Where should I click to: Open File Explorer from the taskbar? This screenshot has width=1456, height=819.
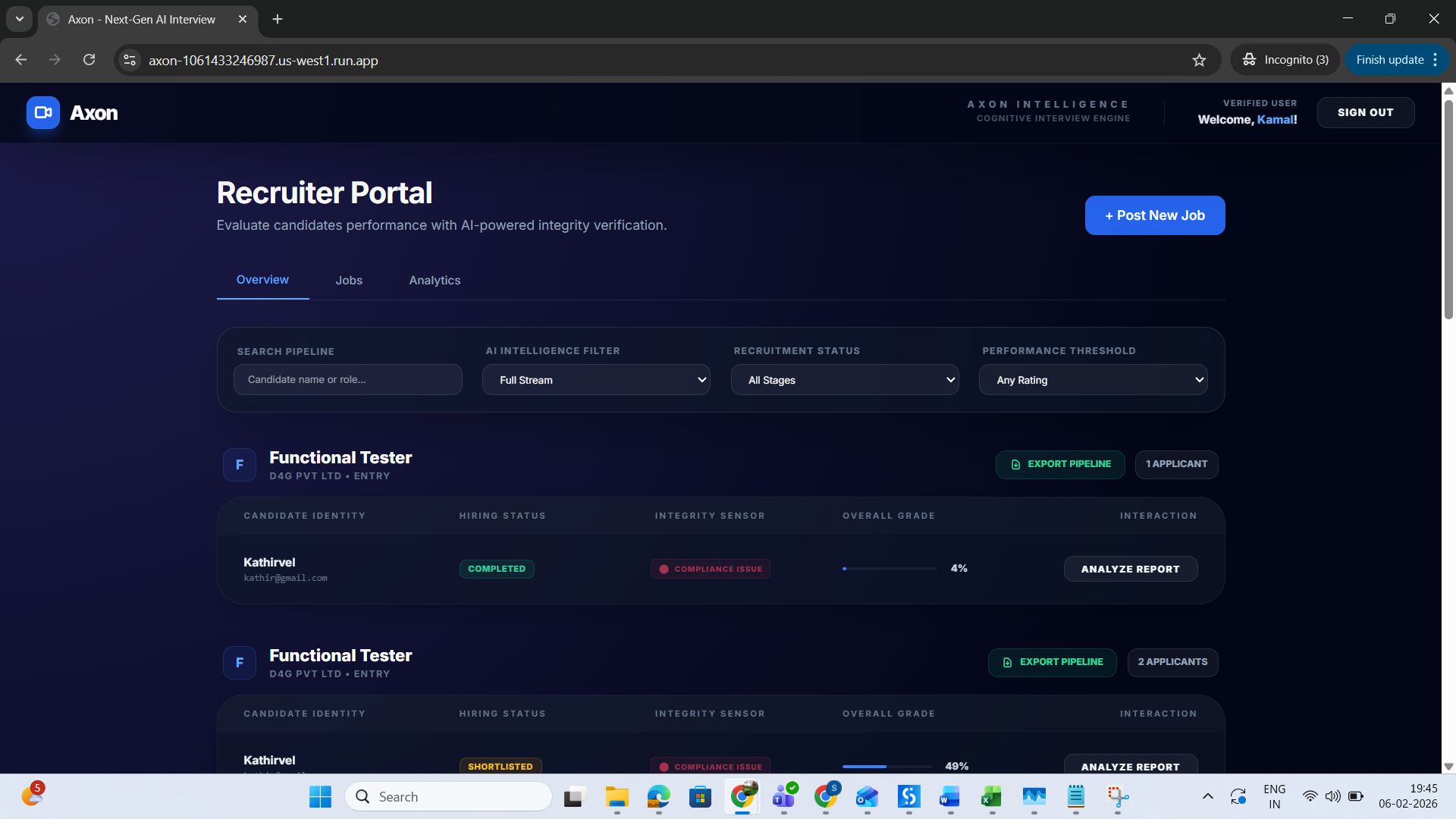pyautogui.click(x=617, y=796)
